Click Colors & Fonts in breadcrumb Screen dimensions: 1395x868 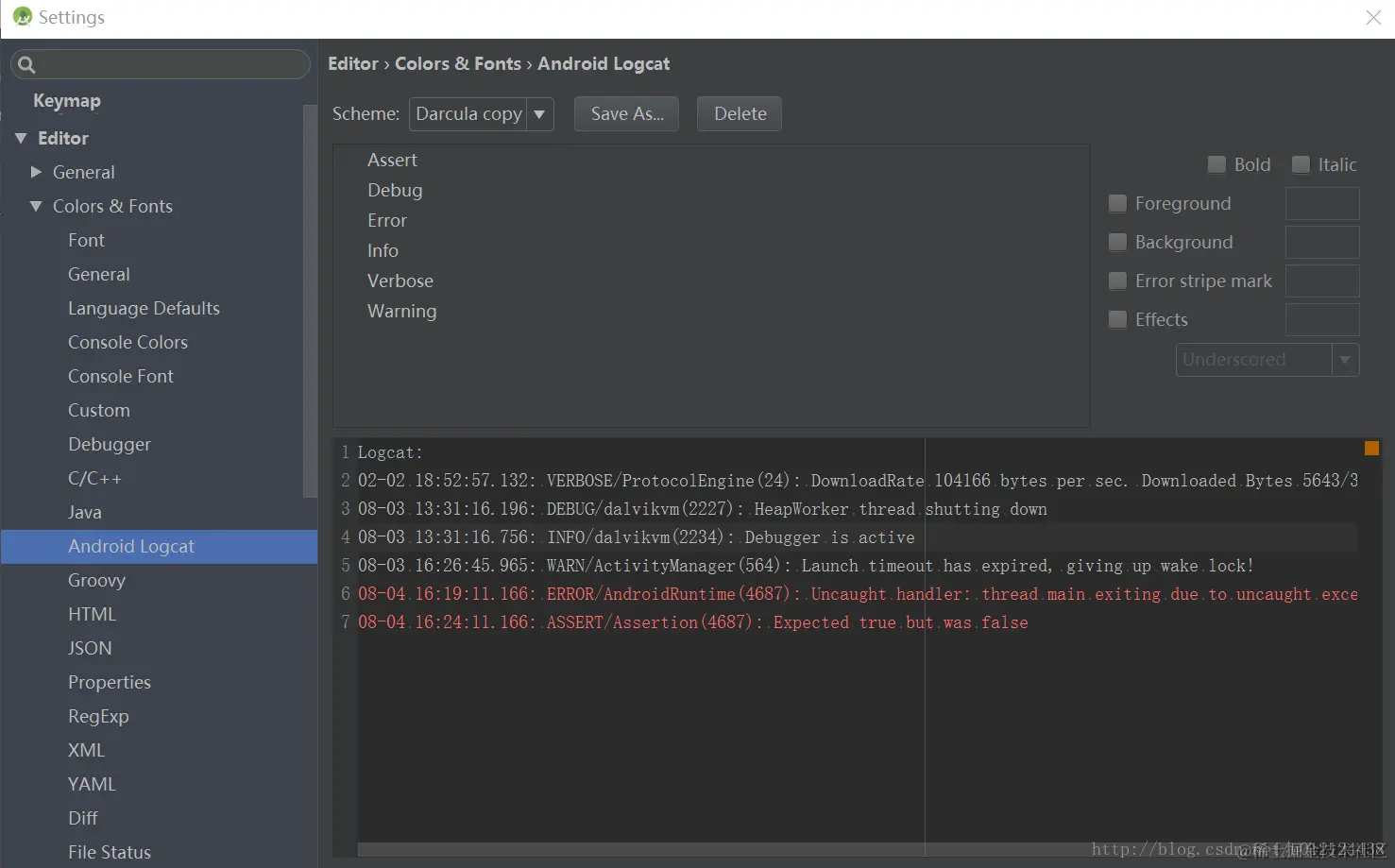point(458,63)
